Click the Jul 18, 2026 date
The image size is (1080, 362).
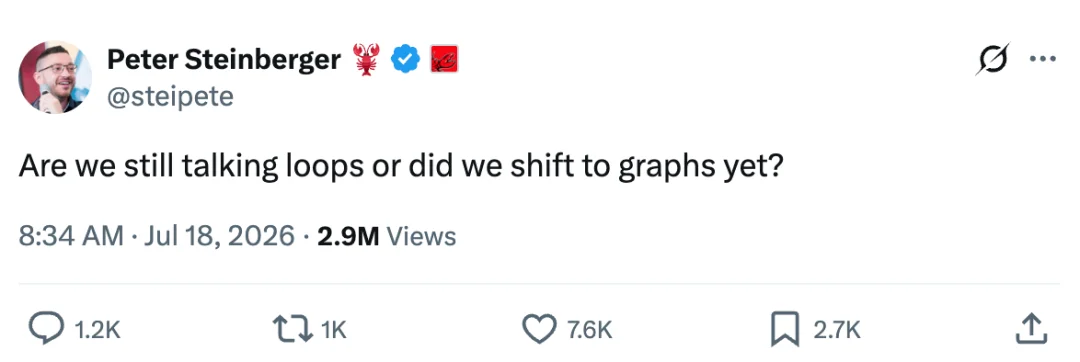click(x=217, y=237)
